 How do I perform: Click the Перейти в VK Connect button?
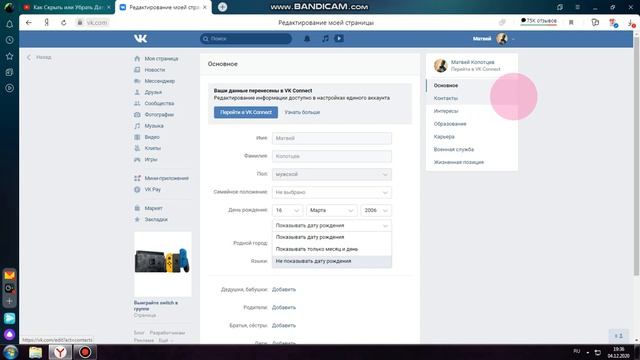[246, 112]
